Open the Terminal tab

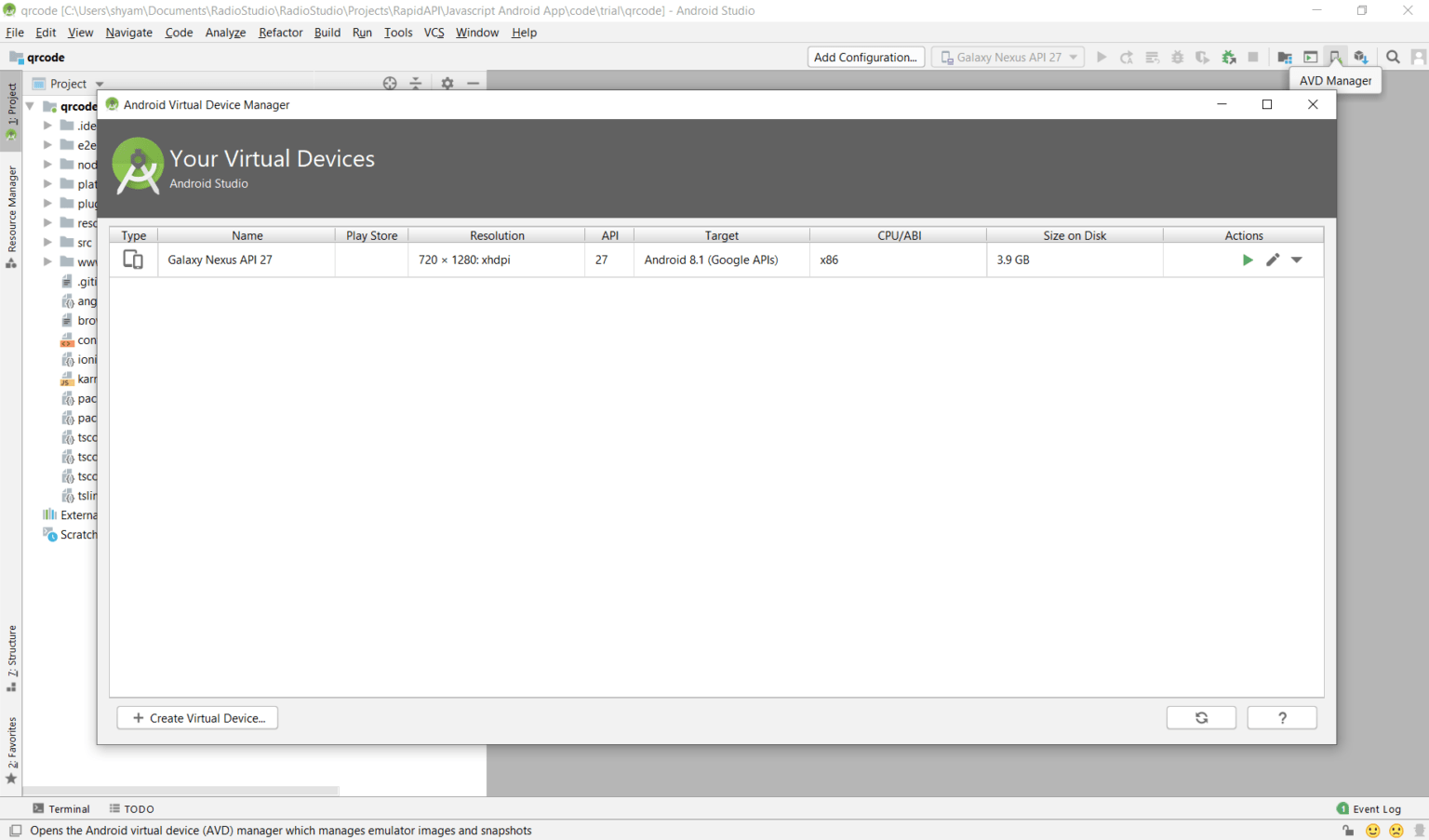pyautogui.click(x=61, y=809)
